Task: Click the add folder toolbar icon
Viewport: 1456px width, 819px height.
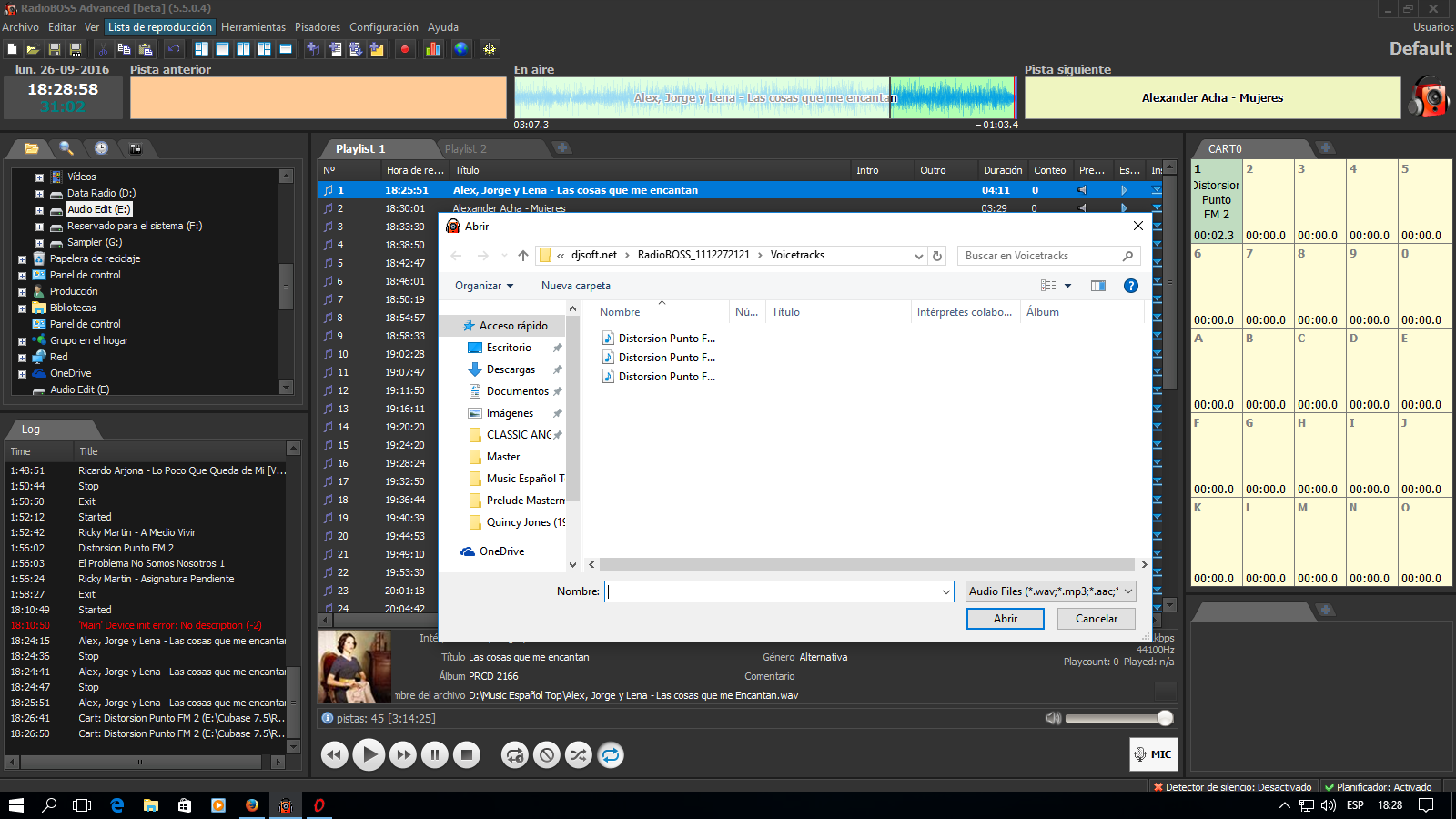Action: tap(376, 49)
